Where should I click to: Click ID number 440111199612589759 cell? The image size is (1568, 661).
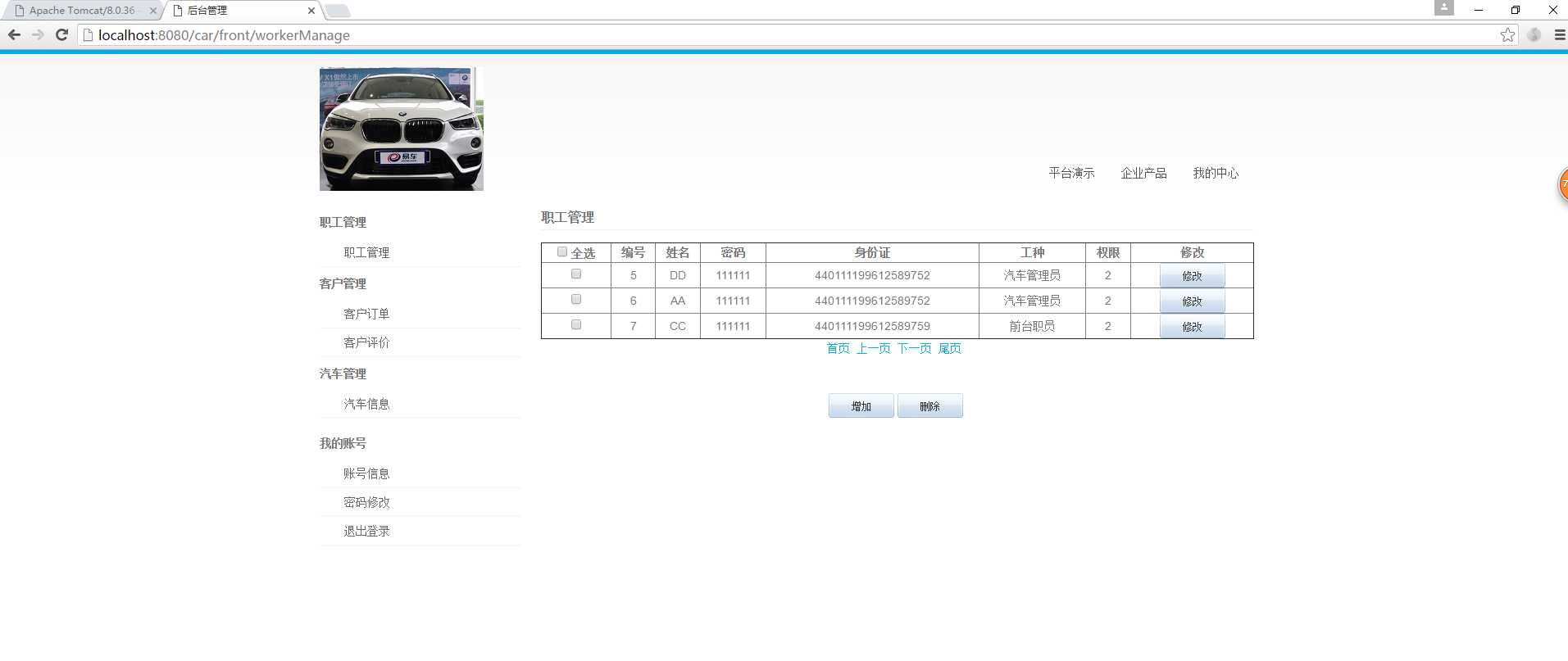(x=872, y=326)
